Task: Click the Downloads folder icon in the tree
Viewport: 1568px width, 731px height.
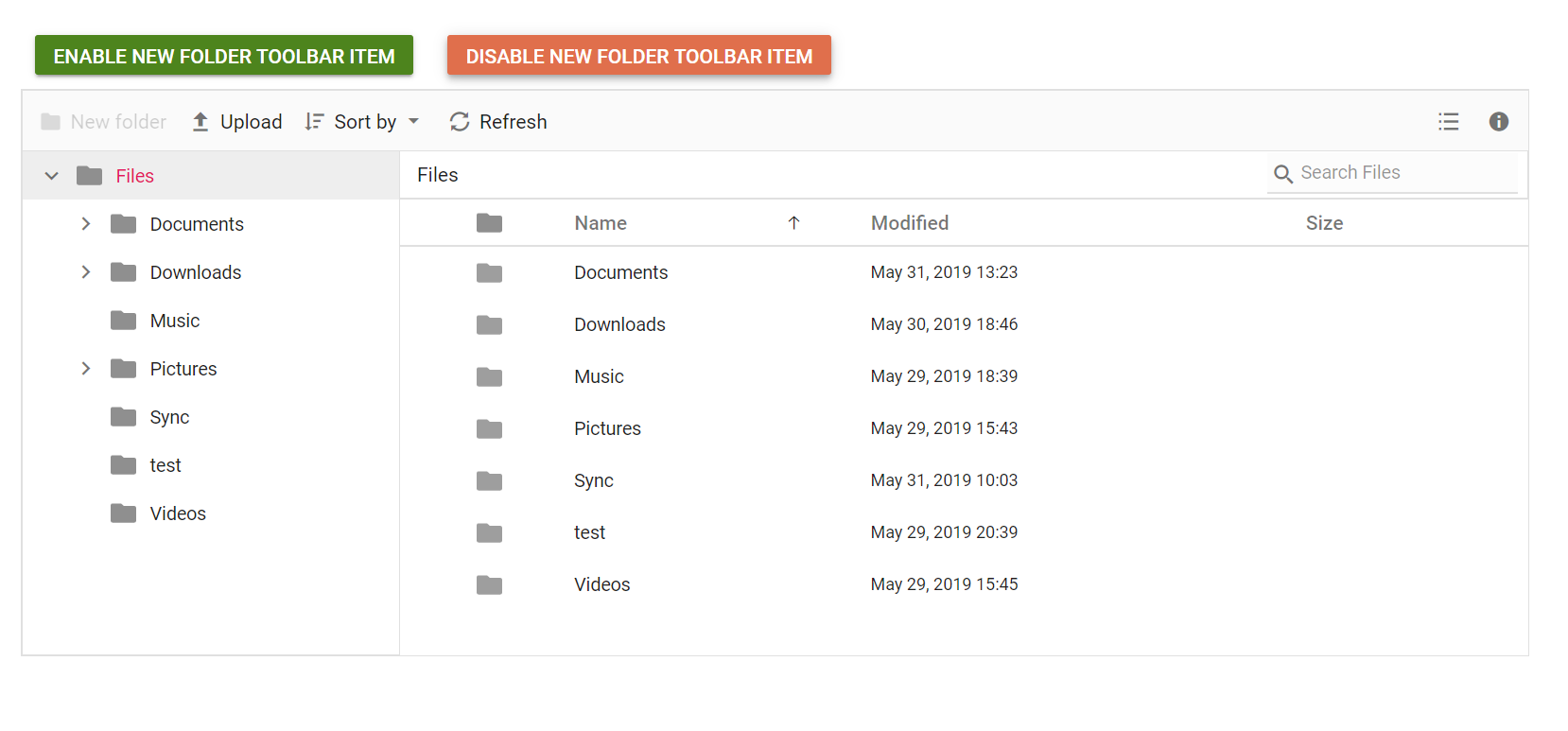Action: [x=124, y=271]
